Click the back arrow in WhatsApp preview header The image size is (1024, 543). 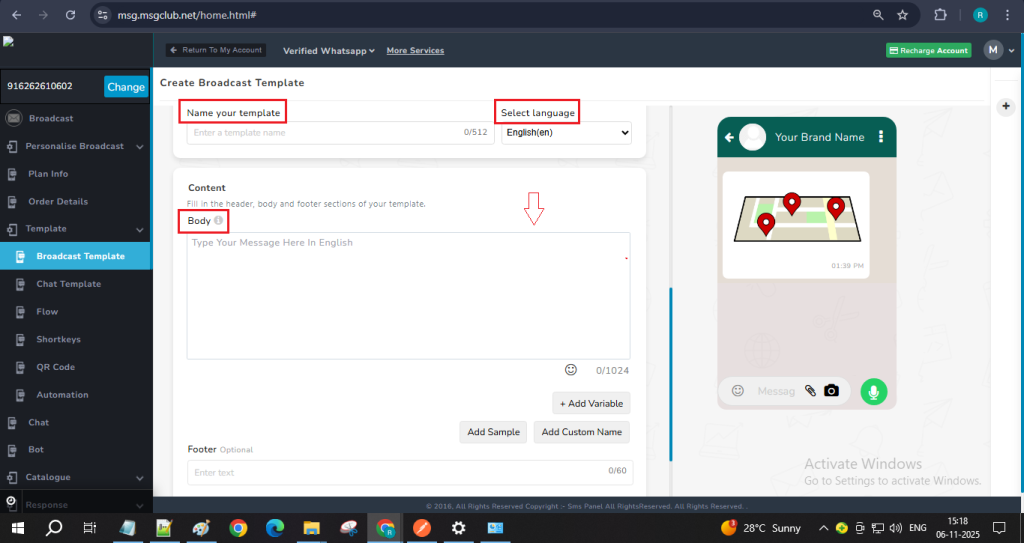(730, 137)
